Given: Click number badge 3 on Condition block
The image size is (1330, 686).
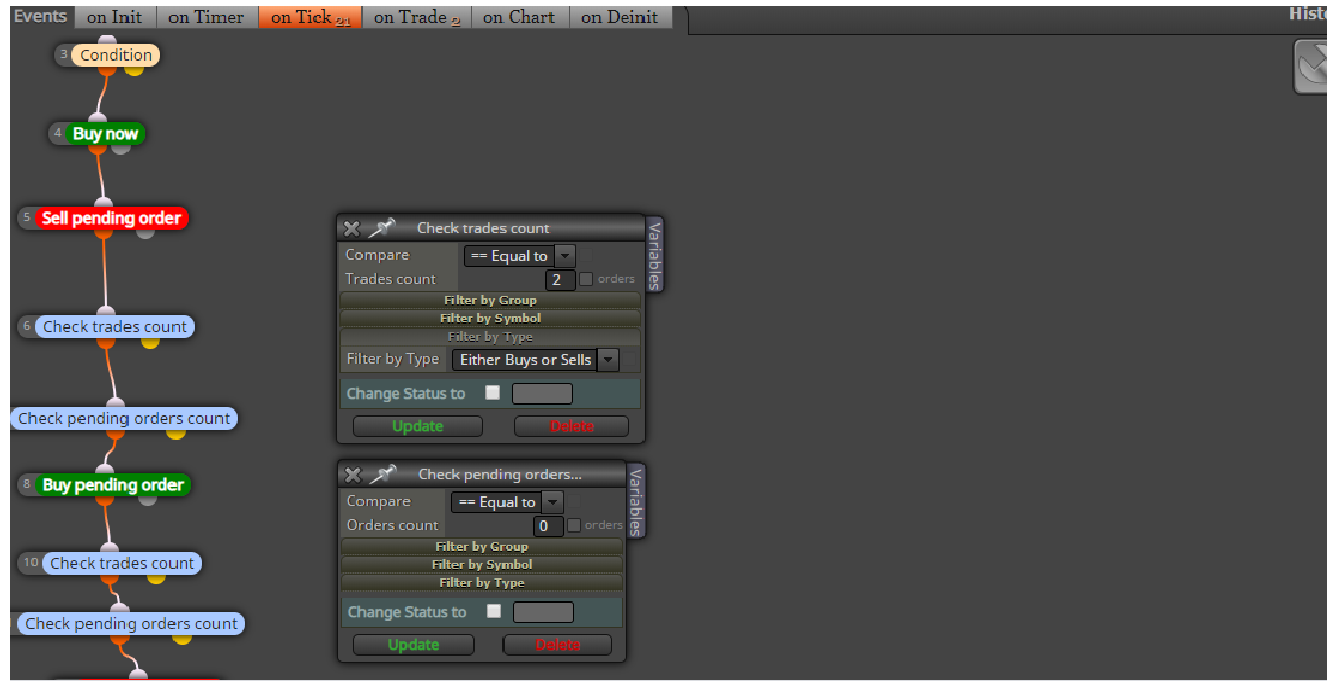Looking at the screenshot, I should (64, 55).
